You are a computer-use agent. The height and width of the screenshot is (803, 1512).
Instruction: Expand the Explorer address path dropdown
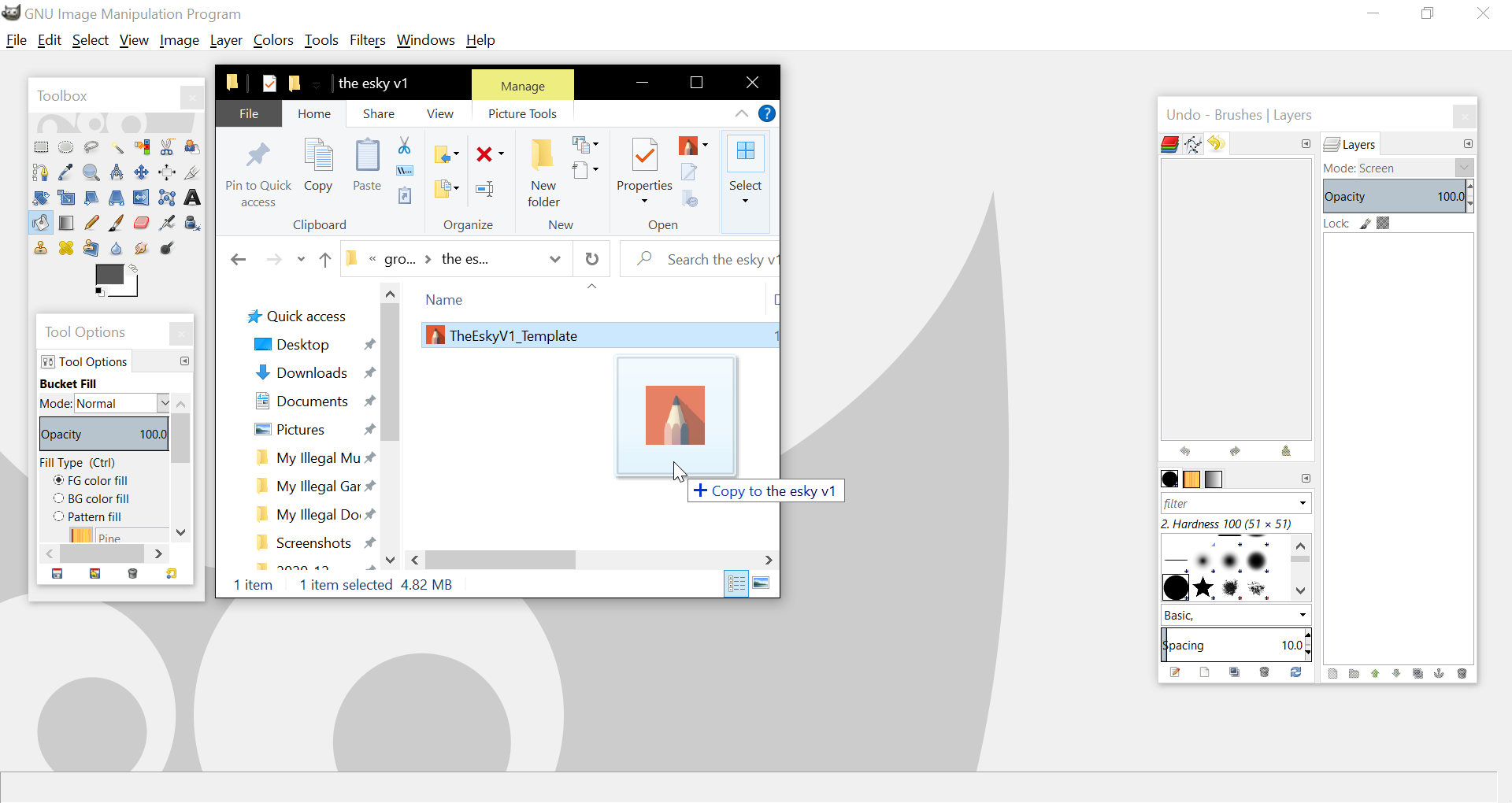pos(555,259)
